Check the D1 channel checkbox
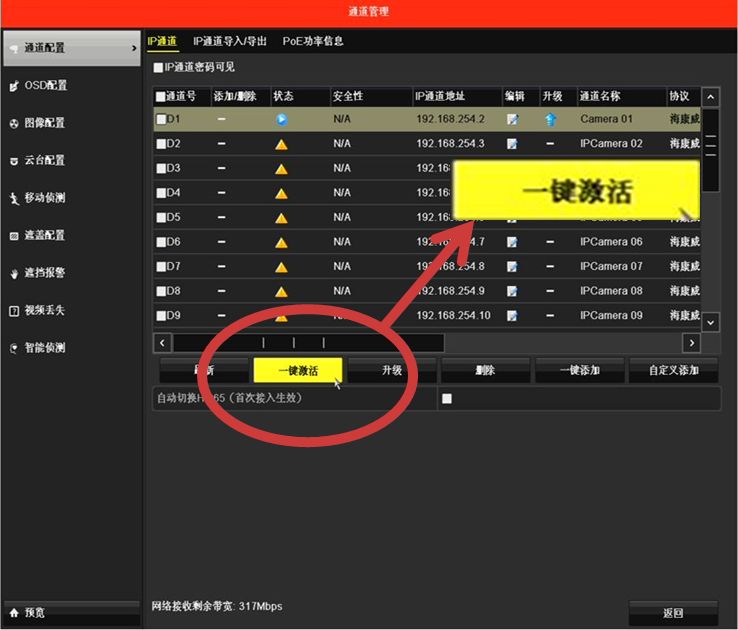Viewport: 738px width, 630px height. pyautogui.click(x=160, y=120)
